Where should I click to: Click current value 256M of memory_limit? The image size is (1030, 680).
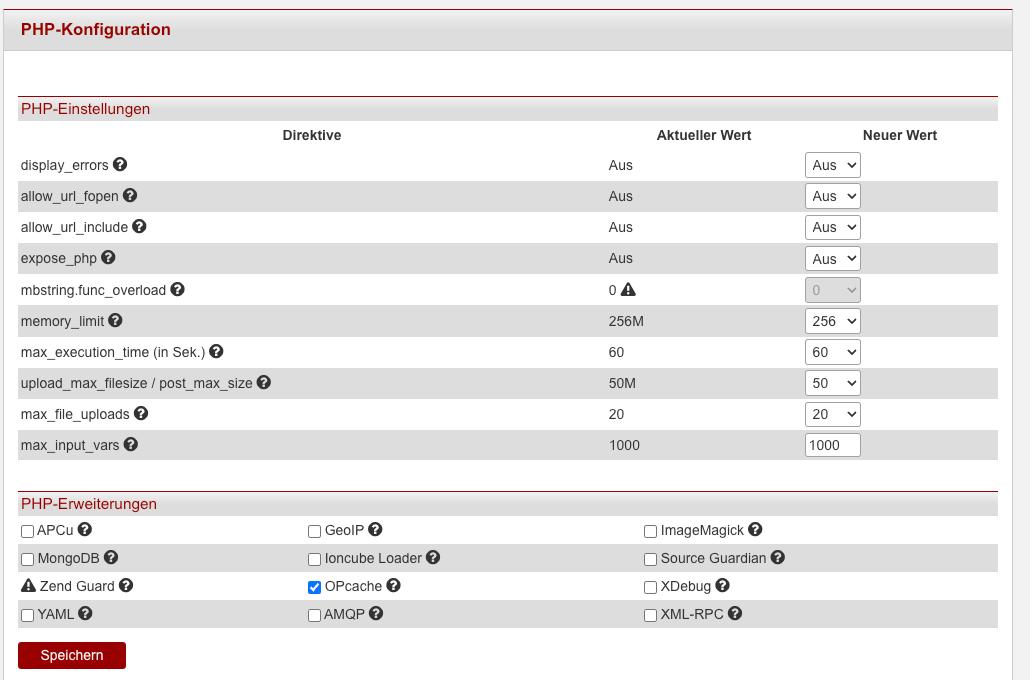[626, 321]
